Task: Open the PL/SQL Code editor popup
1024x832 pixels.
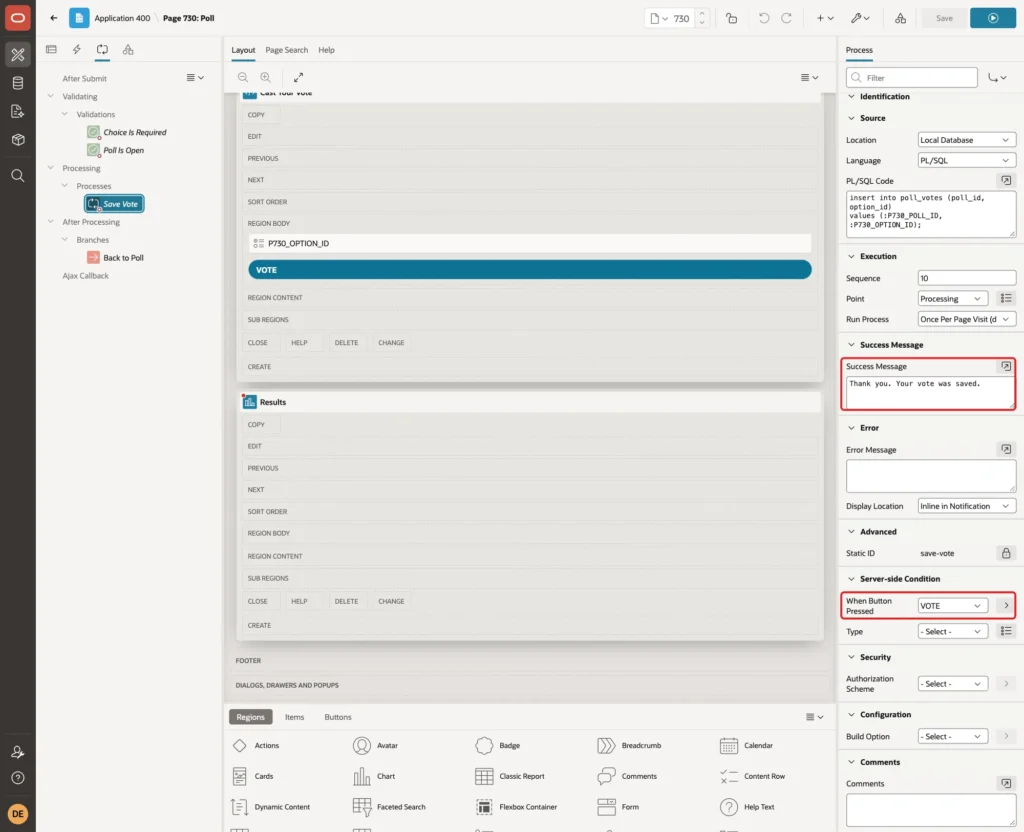Action: [1006, 180]
